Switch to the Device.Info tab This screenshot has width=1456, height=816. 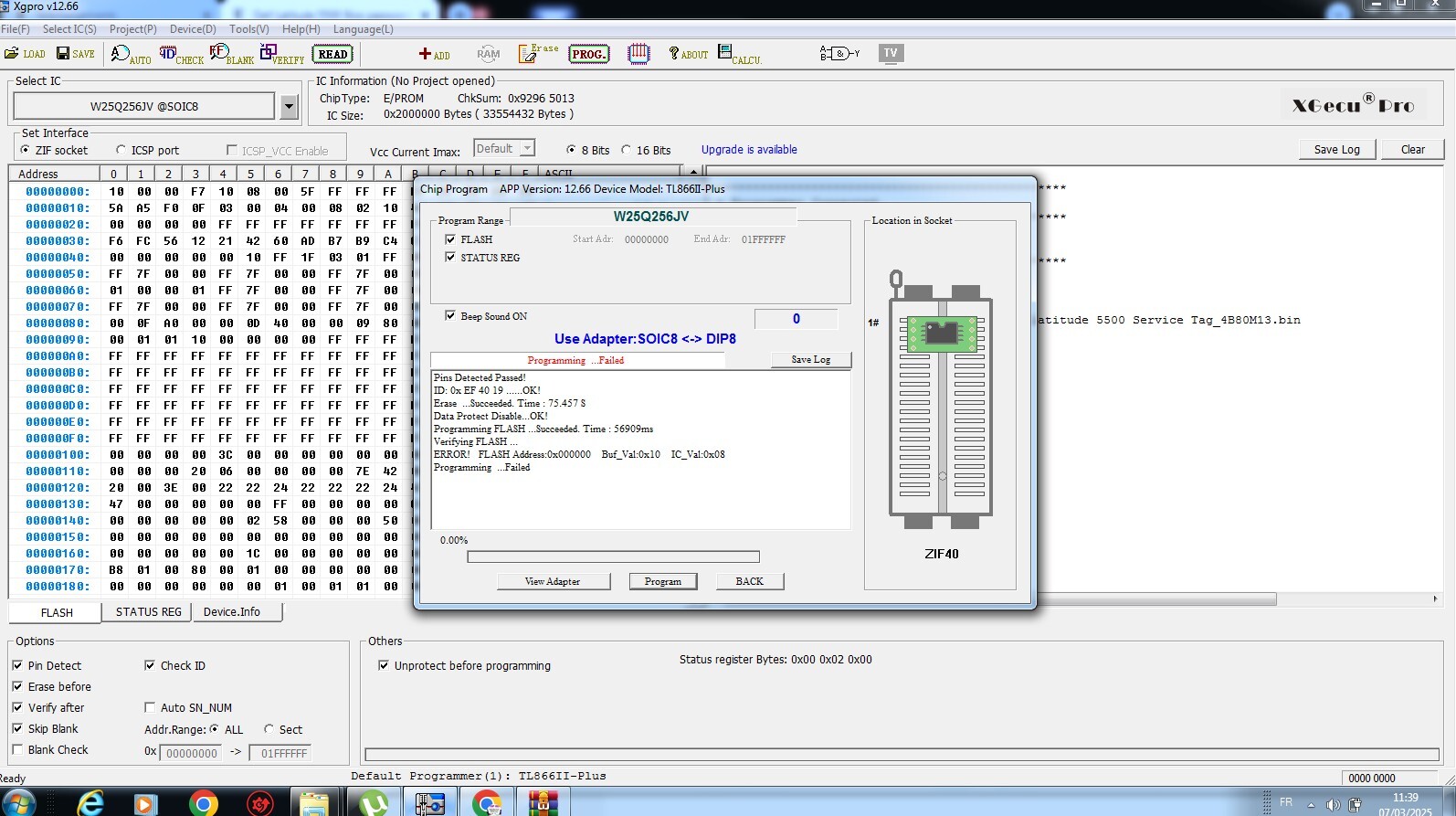[232, 612]
